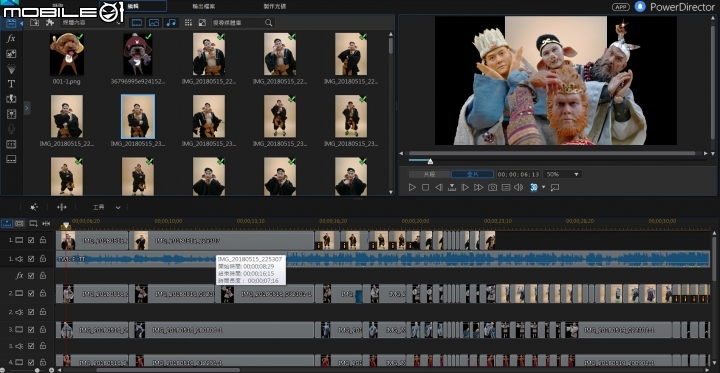The image size is (720, 373).
Task: Click the stop button in preview
Action: 425,187
